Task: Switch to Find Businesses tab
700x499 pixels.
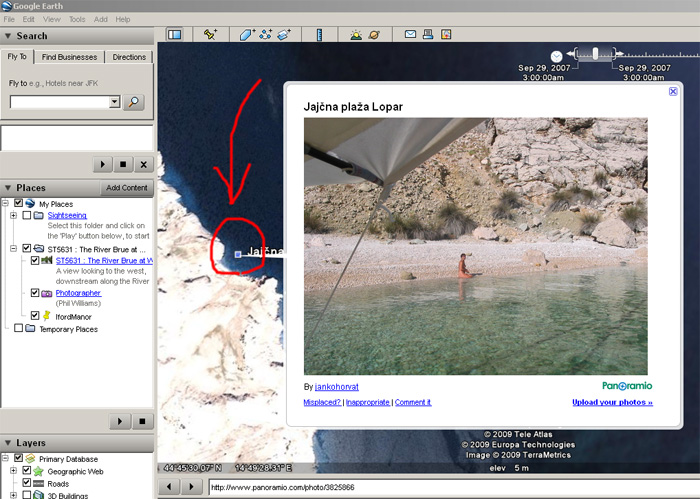Action: click(x=69, y=57)
